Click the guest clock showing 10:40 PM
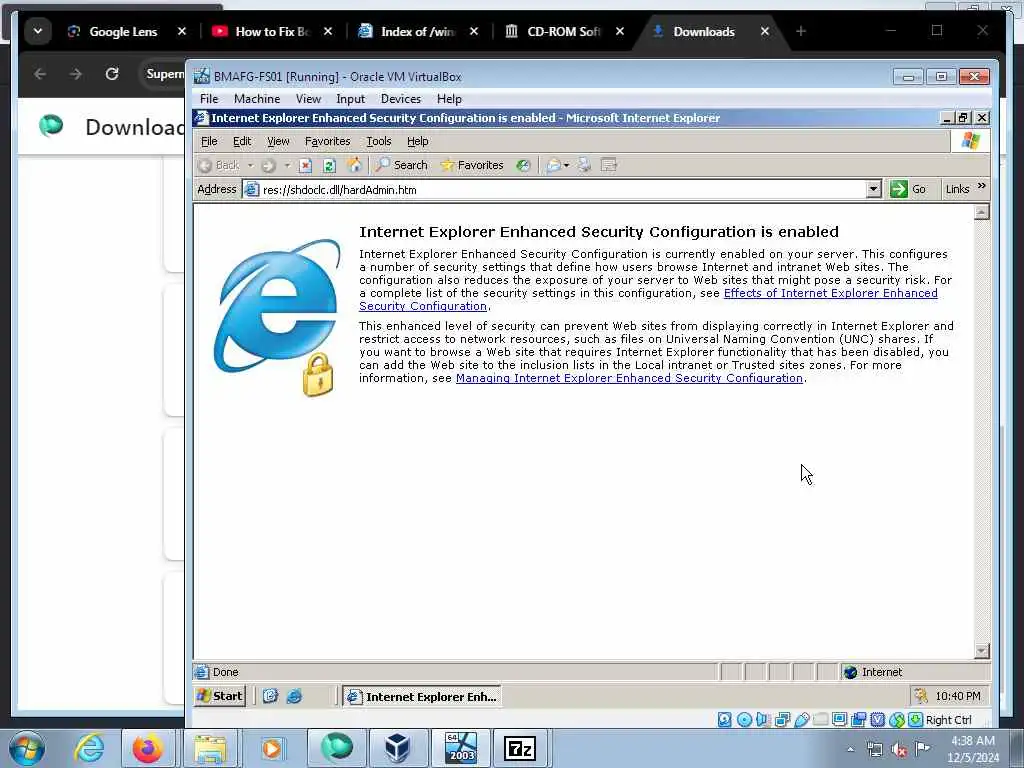The height and width of the screenshot is (768, 1024). coord(958,696)
